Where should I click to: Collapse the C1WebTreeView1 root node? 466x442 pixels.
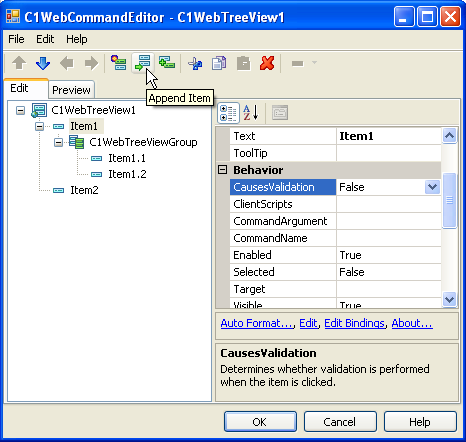tap(20, 110)
